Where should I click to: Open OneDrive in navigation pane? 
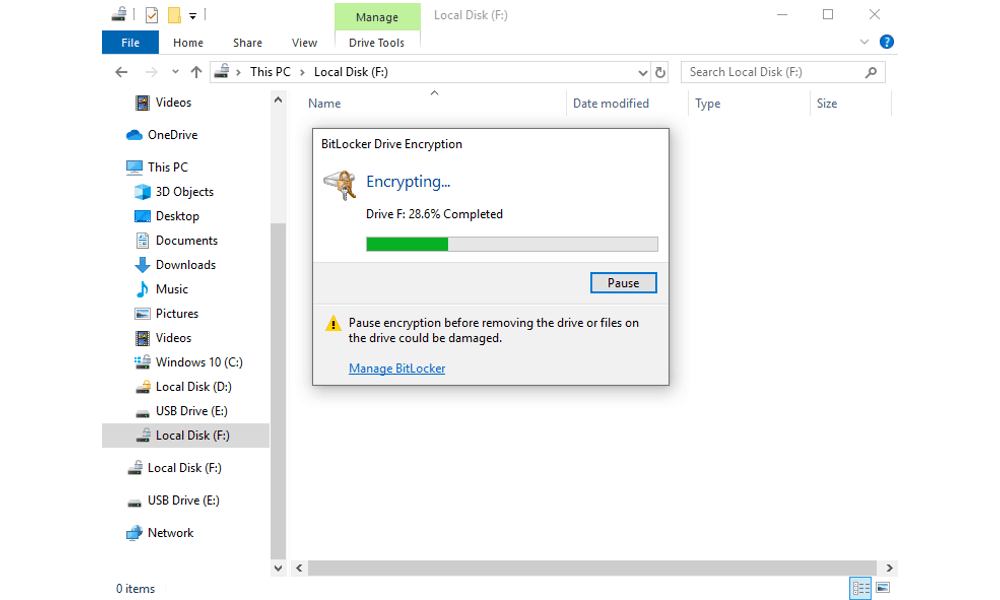click(x=172, y=135)
